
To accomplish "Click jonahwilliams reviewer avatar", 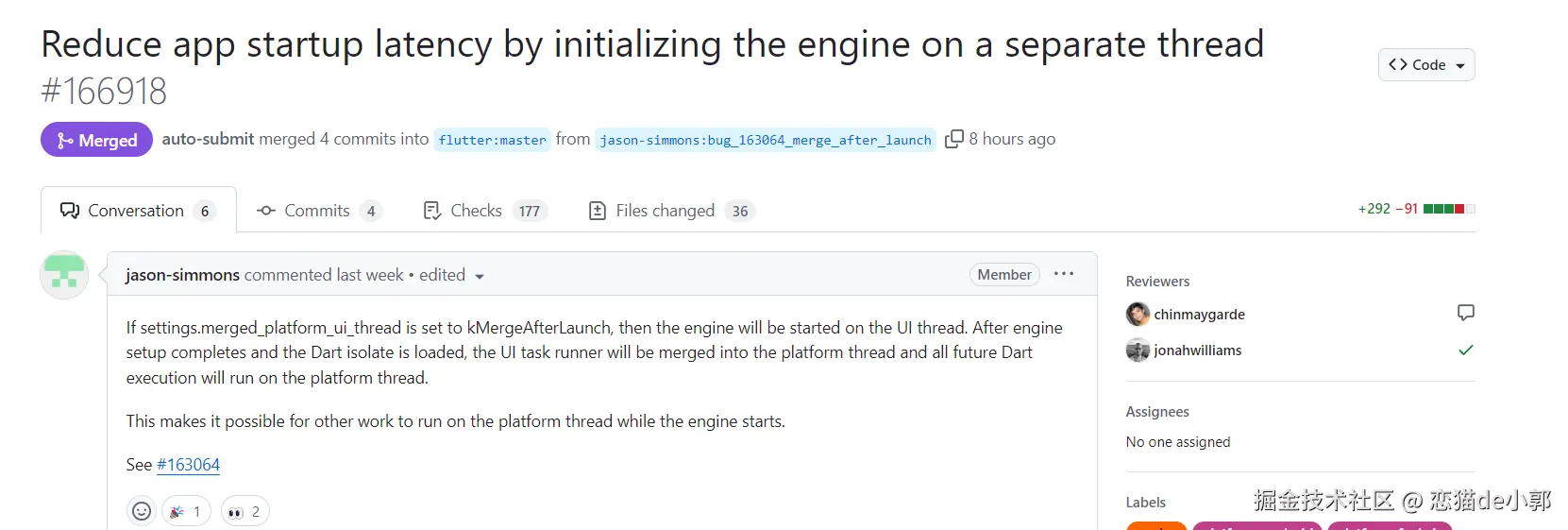I will click(1138, 350).
